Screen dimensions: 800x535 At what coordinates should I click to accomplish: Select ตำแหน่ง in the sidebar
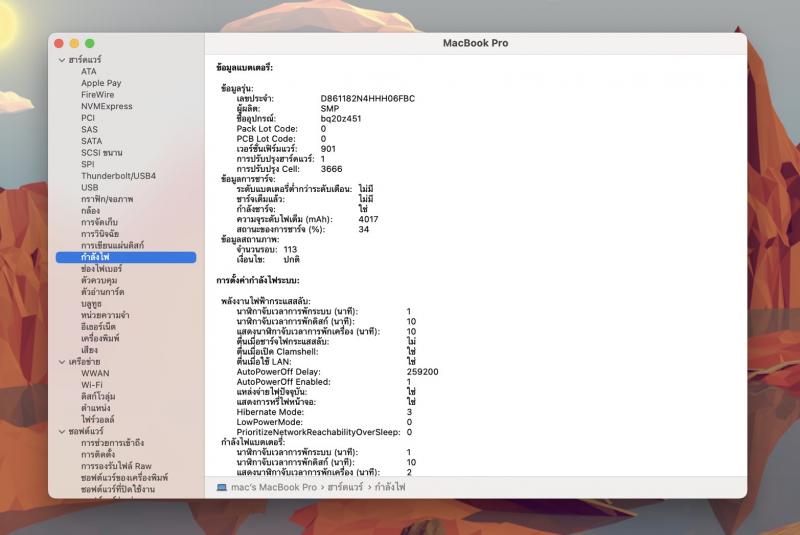pos(95,408)
